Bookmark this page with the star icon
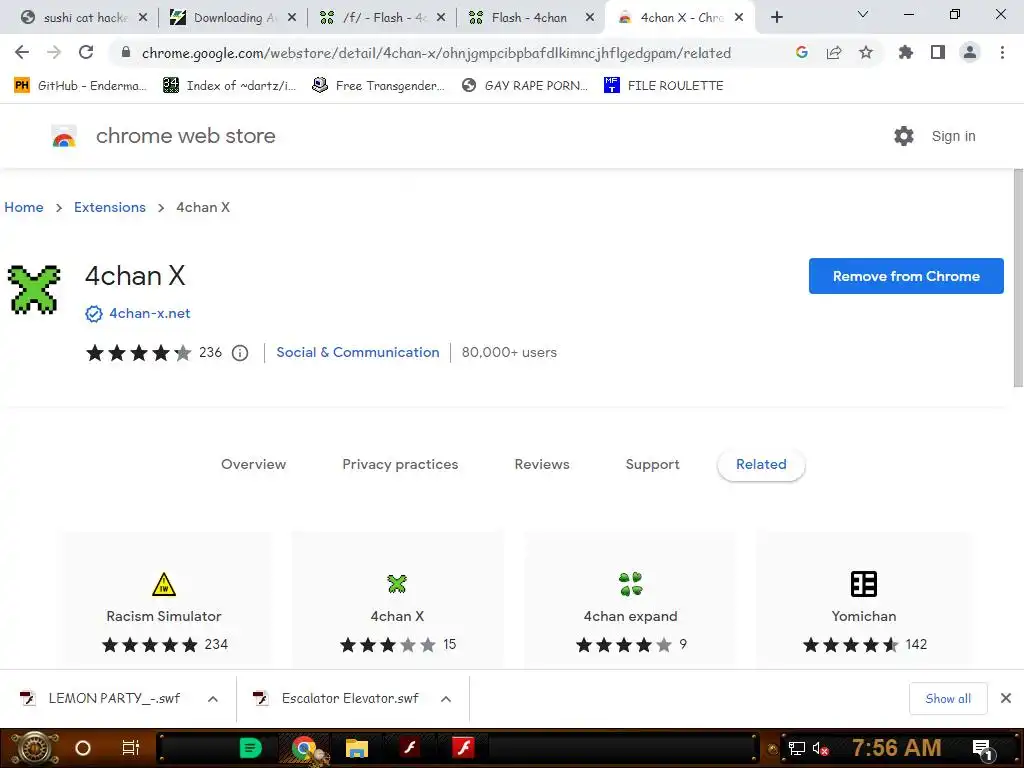 pos(865,52)
